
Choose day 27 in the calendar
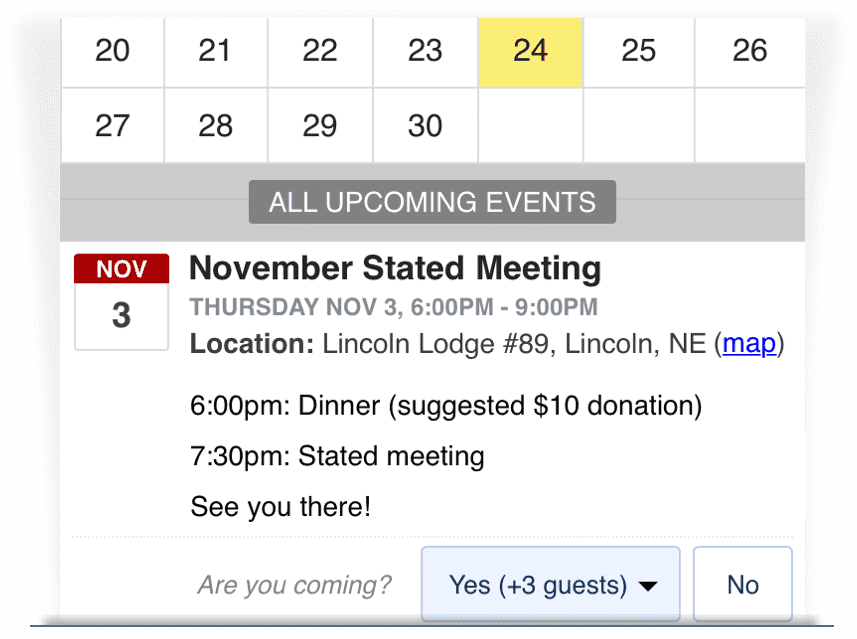tap(112, 126)
